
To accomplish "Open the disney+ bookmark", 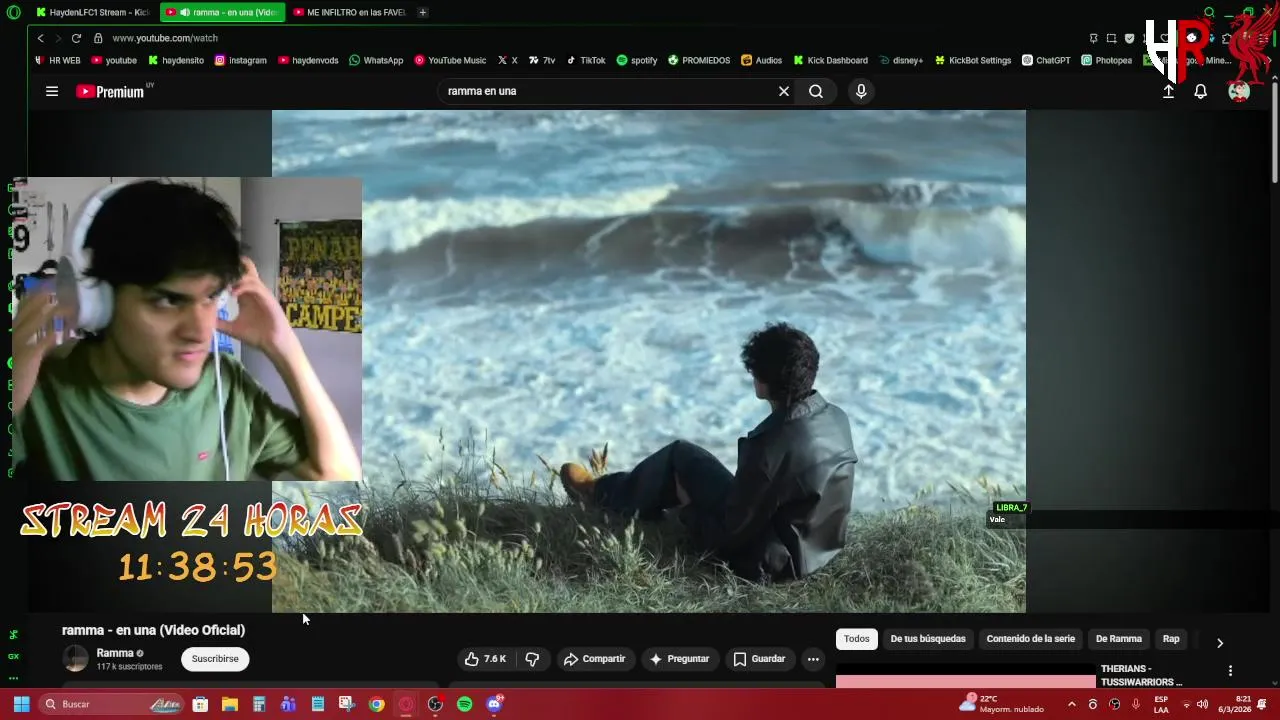I will pos(901,60).
